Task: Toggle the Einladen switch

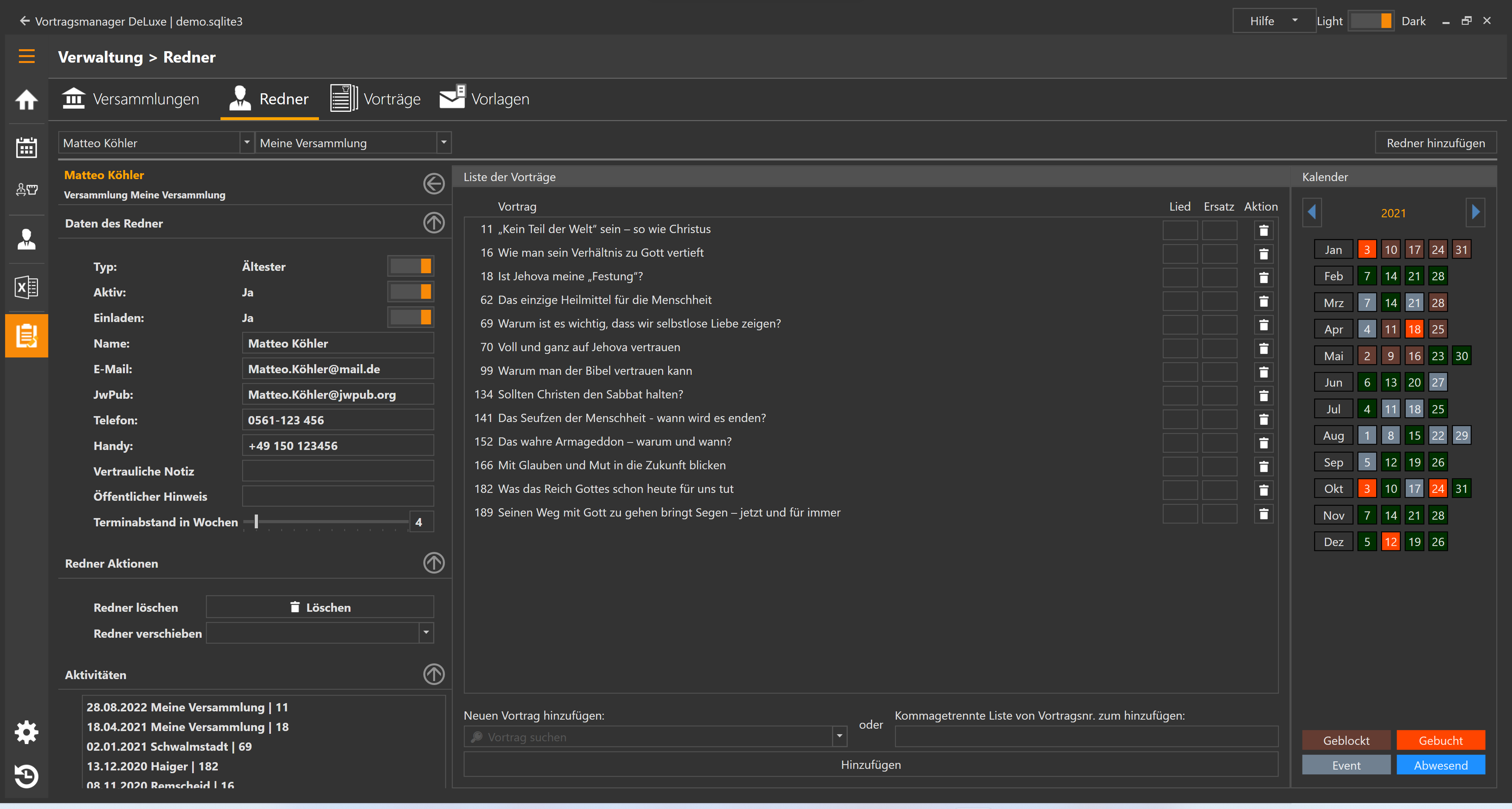Action: pyautogui.click(x=411, y=317)
